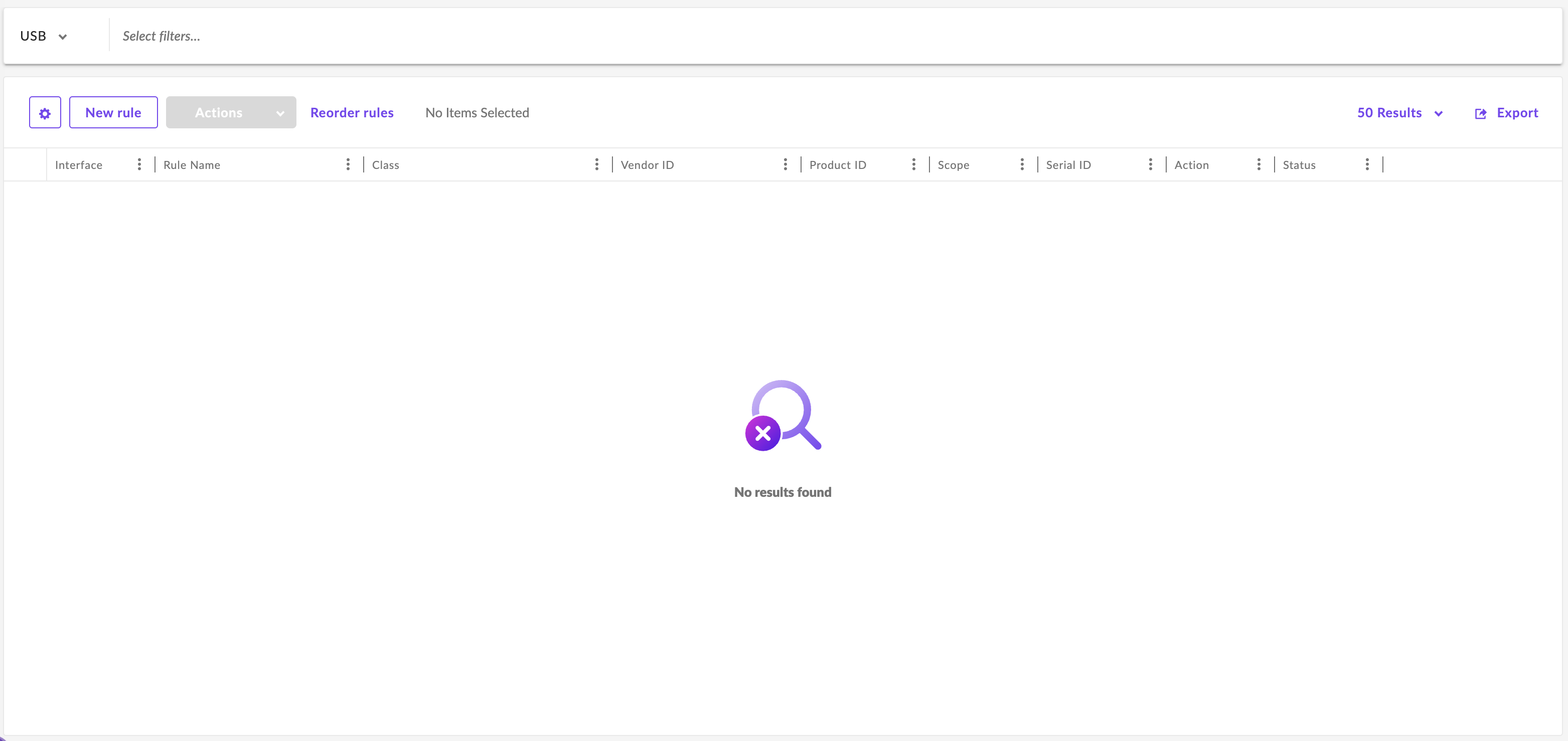1568x741 pixels.
Task: Open the Vendor ID column three-dot menu
Action: point(785,164)
